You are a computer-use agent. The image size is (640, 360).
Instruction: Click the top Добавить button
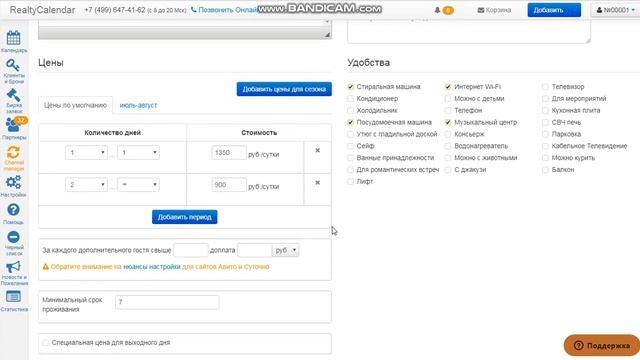[554, 10]
